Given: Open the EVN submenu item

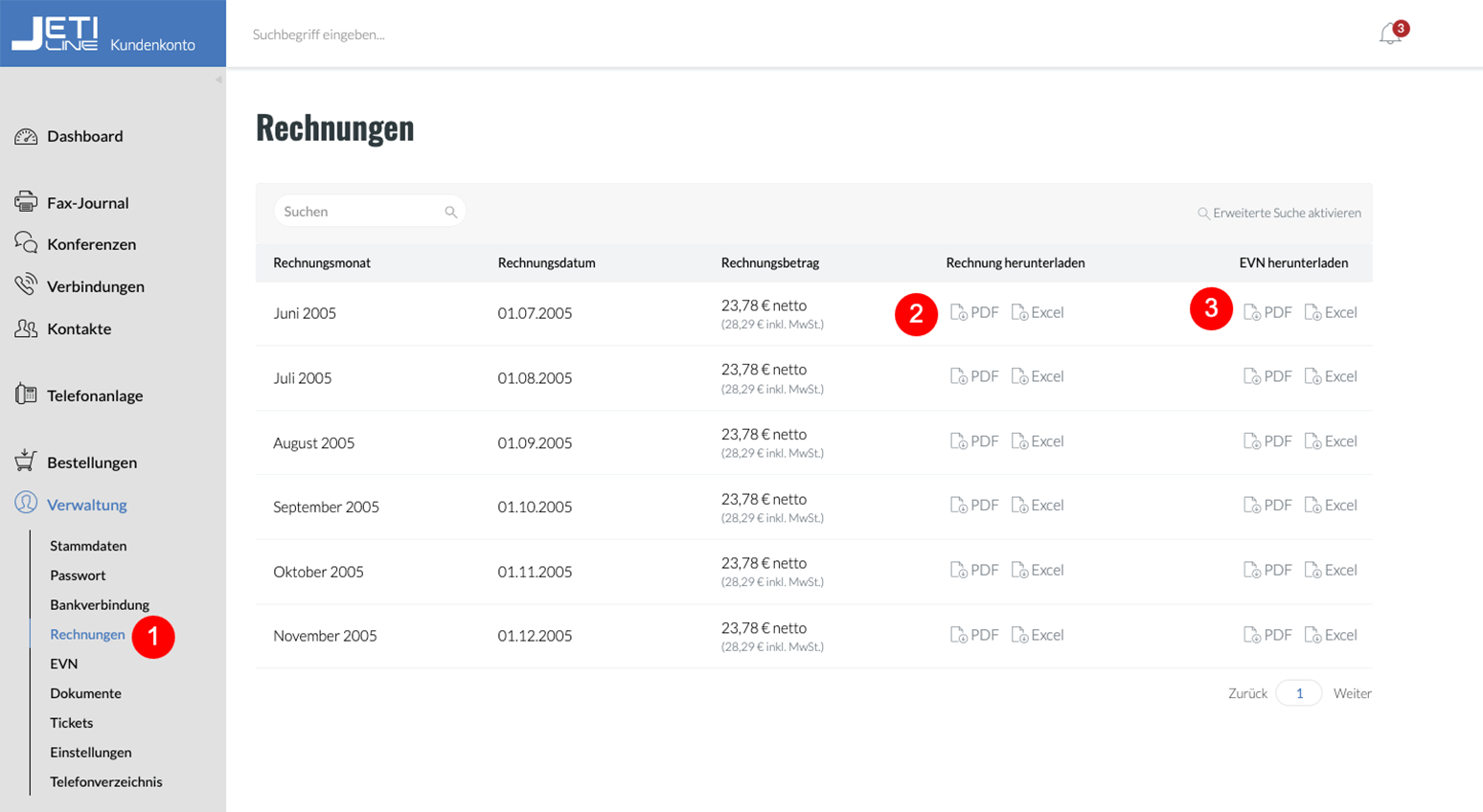Looking at the screenshot, I should (x=63, y=664).
